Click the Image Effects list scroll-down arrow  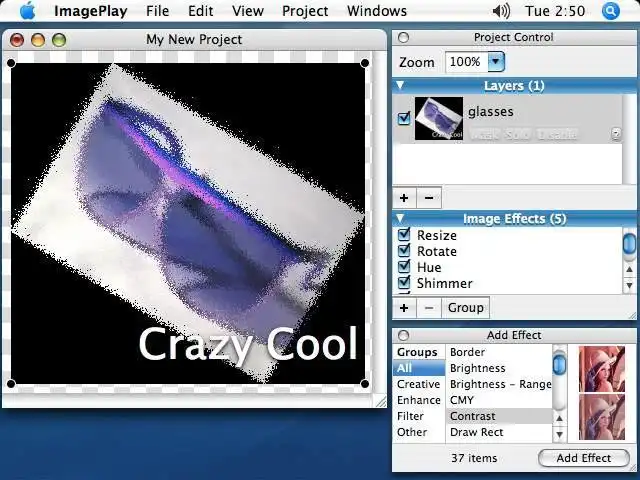point(629,286)
